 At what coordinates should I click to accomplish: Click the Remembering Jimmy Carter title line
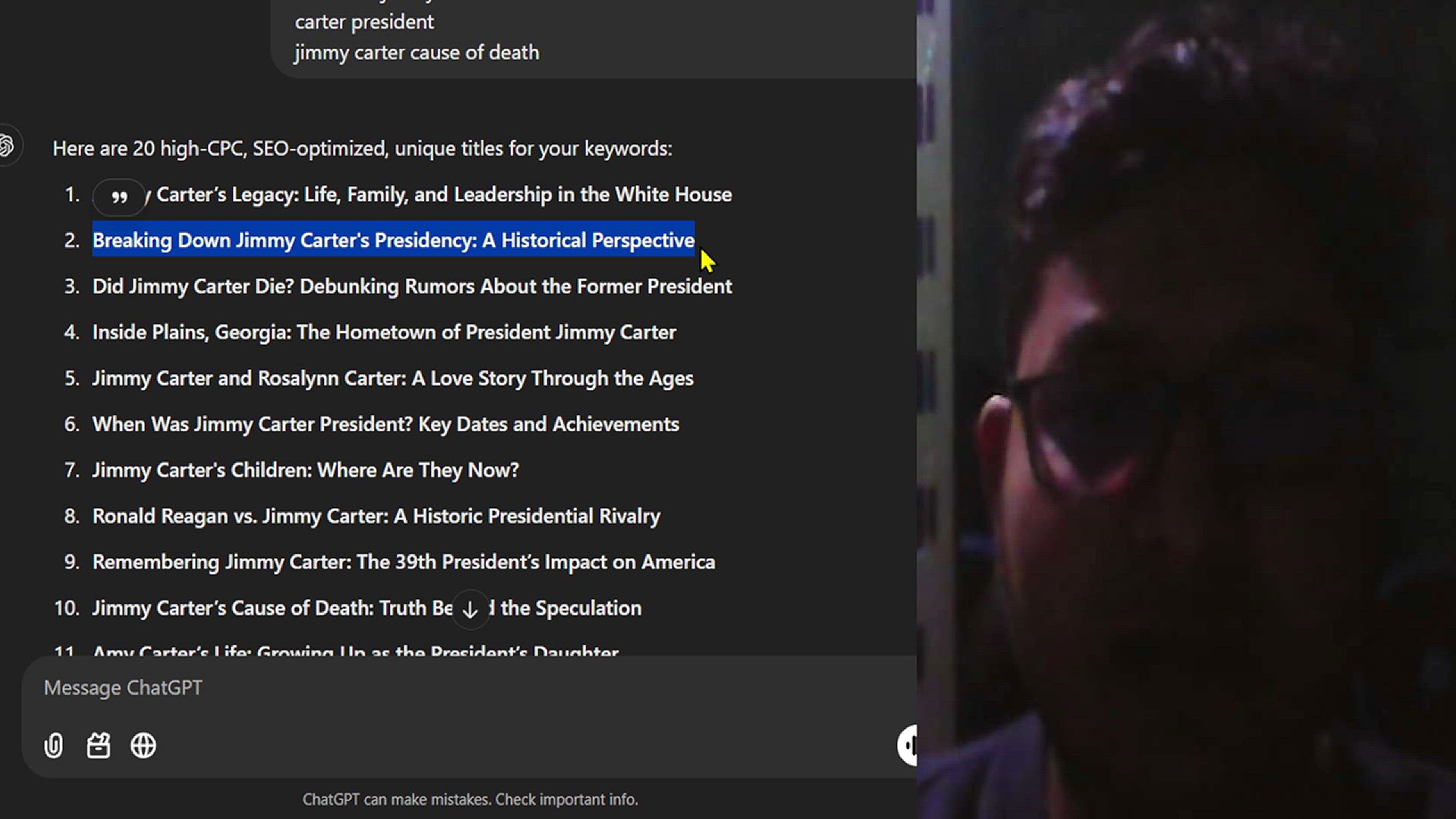pos(403,562)
